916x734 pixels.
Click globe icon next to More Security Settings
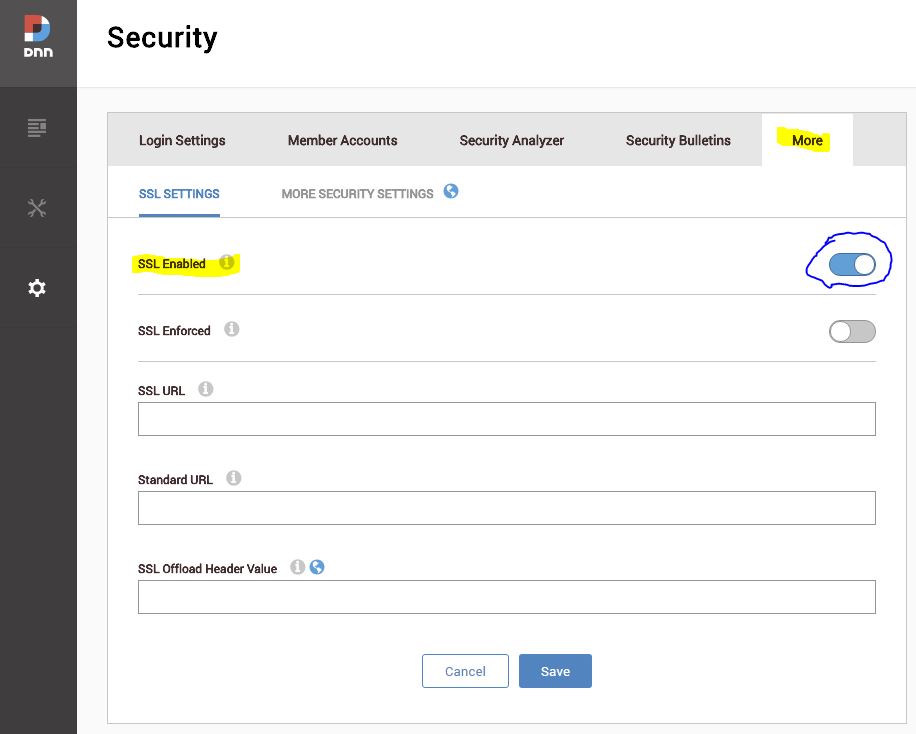coord(451,191)
